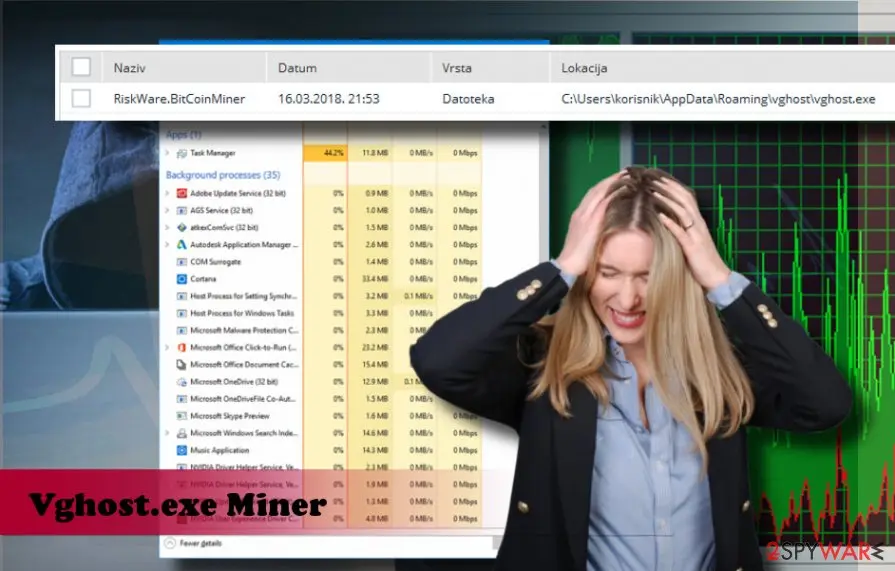The image size is (895, 571).
Task: Click the 23.2 MB memory value for Office Click-to-Run
Action: 375,347
